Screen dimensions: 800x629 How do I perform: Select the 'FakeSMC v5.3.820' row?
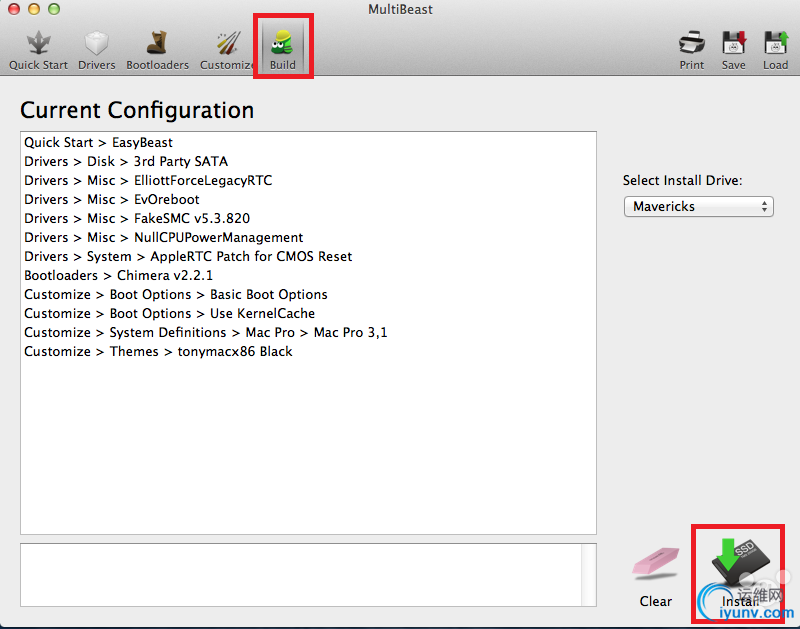[x=308, y=218]
